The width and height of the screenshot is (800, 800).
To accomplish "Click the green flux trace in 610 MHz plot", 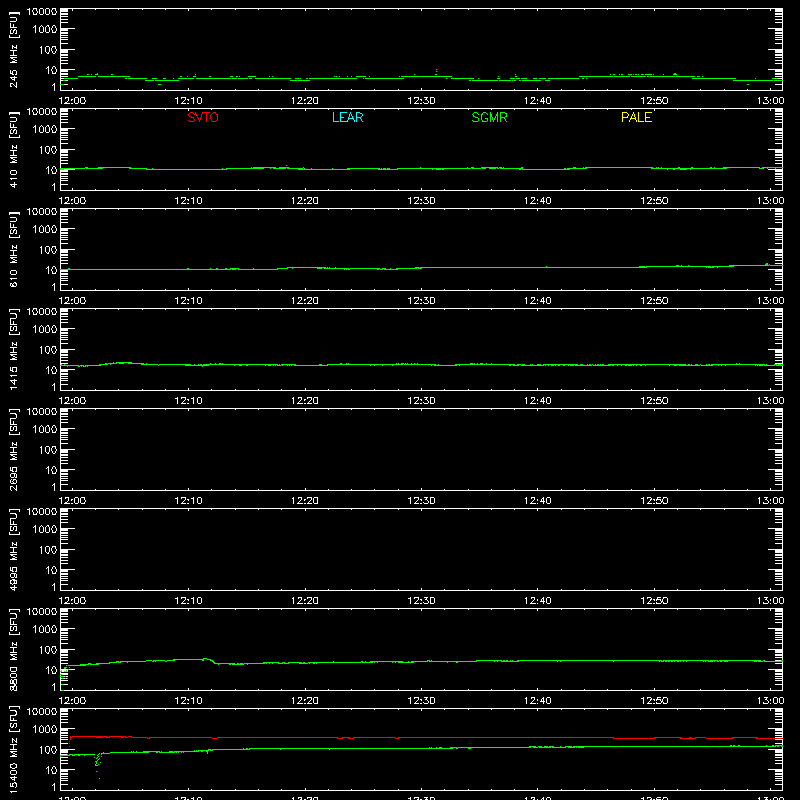I will 421,267.
